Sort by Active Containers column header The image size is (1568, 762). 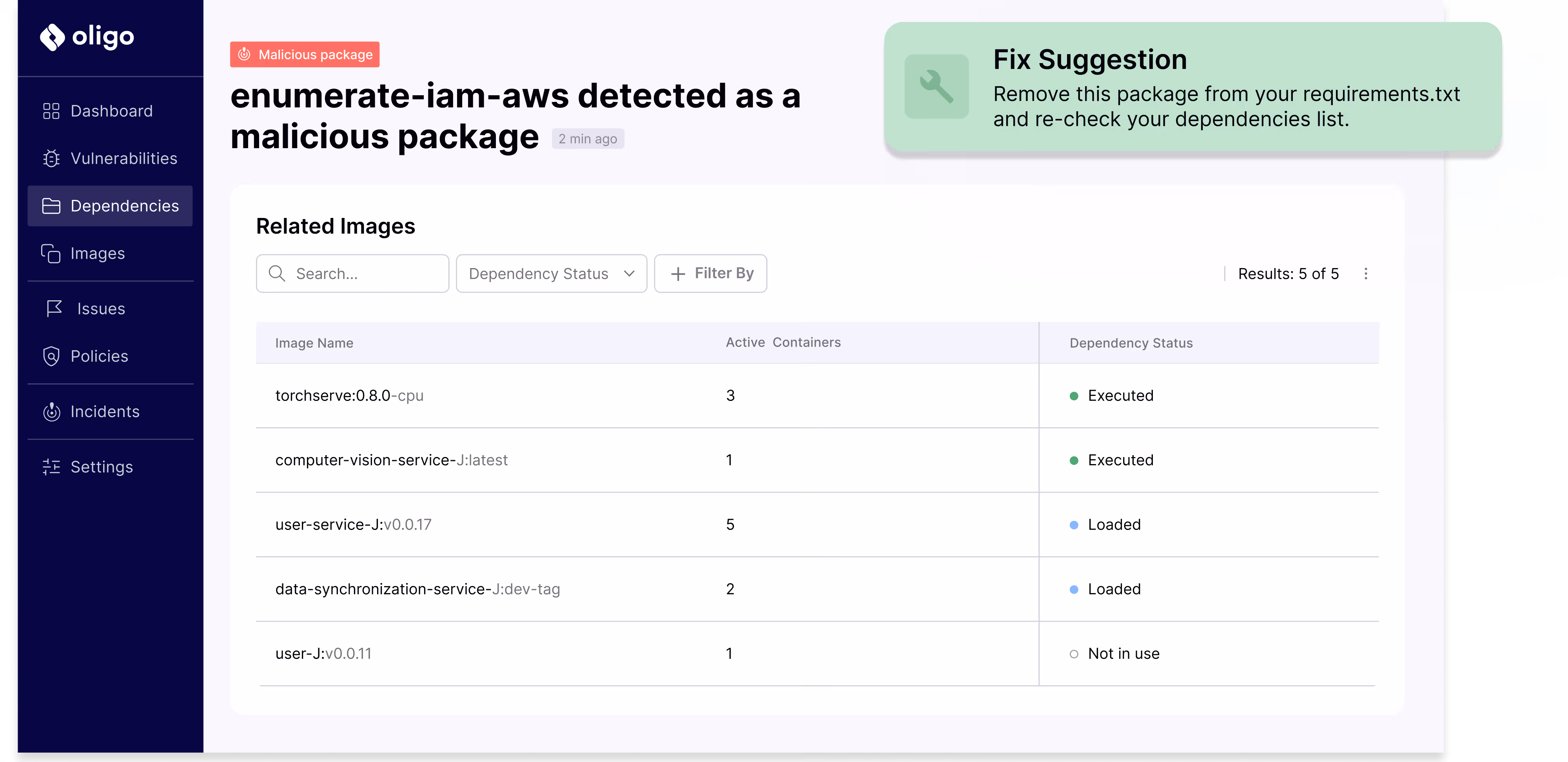point(783,342)
